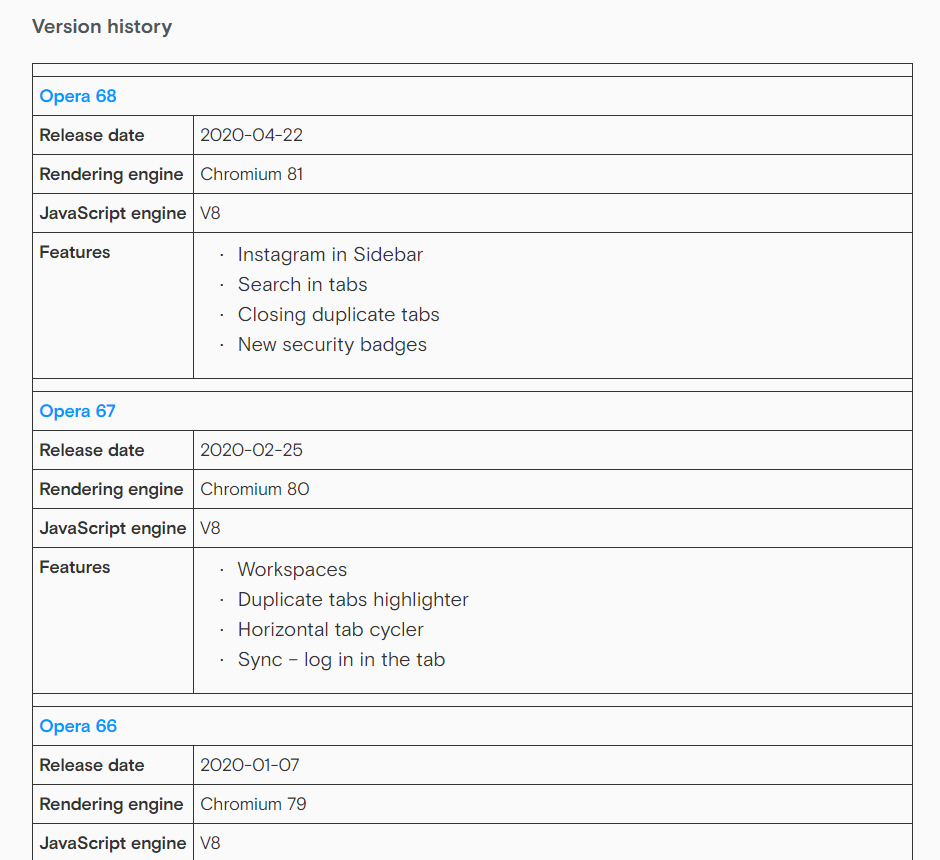The height and width of the screenshot is (860, 940).
Task: Click JavaScript engine label under Opera 66
Action: coord(113,843)
